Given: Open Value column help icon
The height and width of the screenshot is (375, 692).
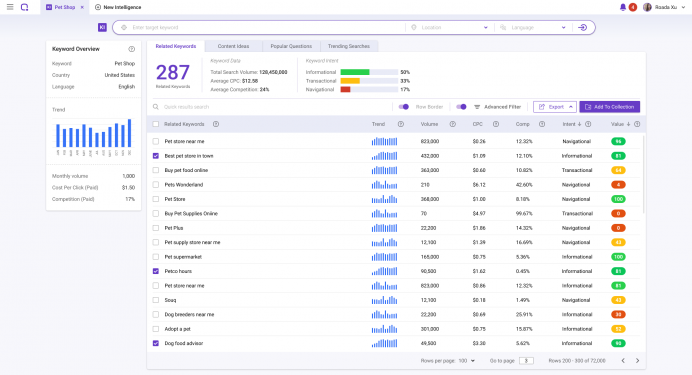Looking at the screenshot, I should (637, 124).
